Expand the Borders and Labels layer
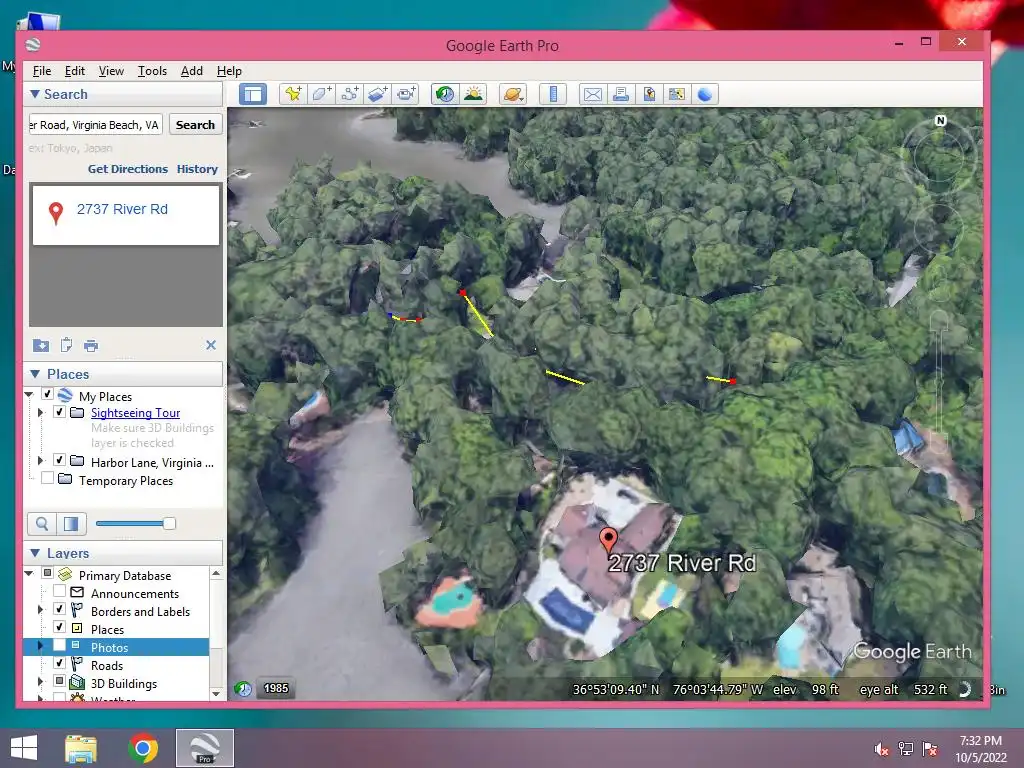 pos(40,609)
